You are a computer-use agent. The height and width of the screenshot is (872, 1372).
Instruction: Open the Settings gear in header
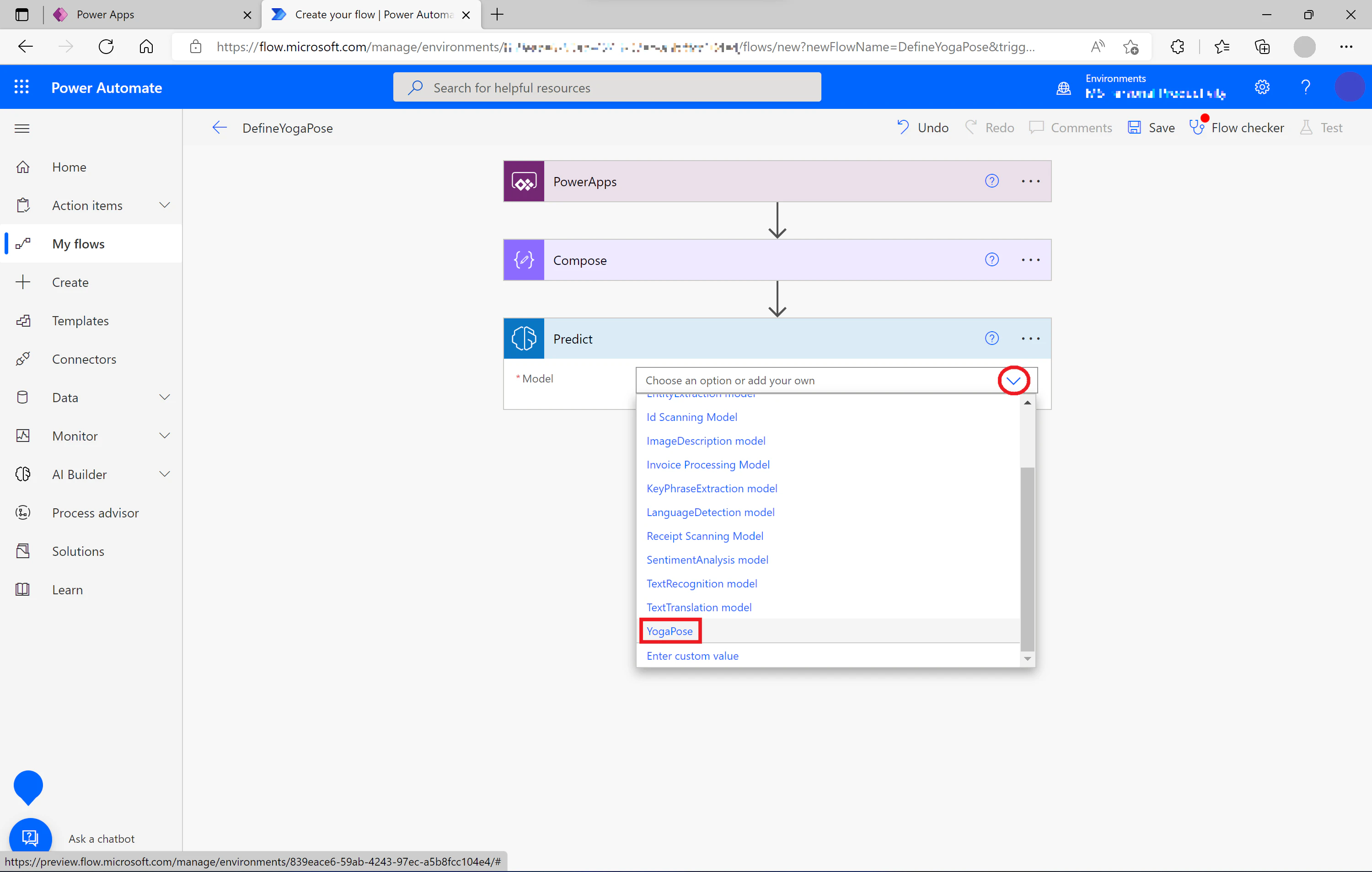pos(1262,87)
